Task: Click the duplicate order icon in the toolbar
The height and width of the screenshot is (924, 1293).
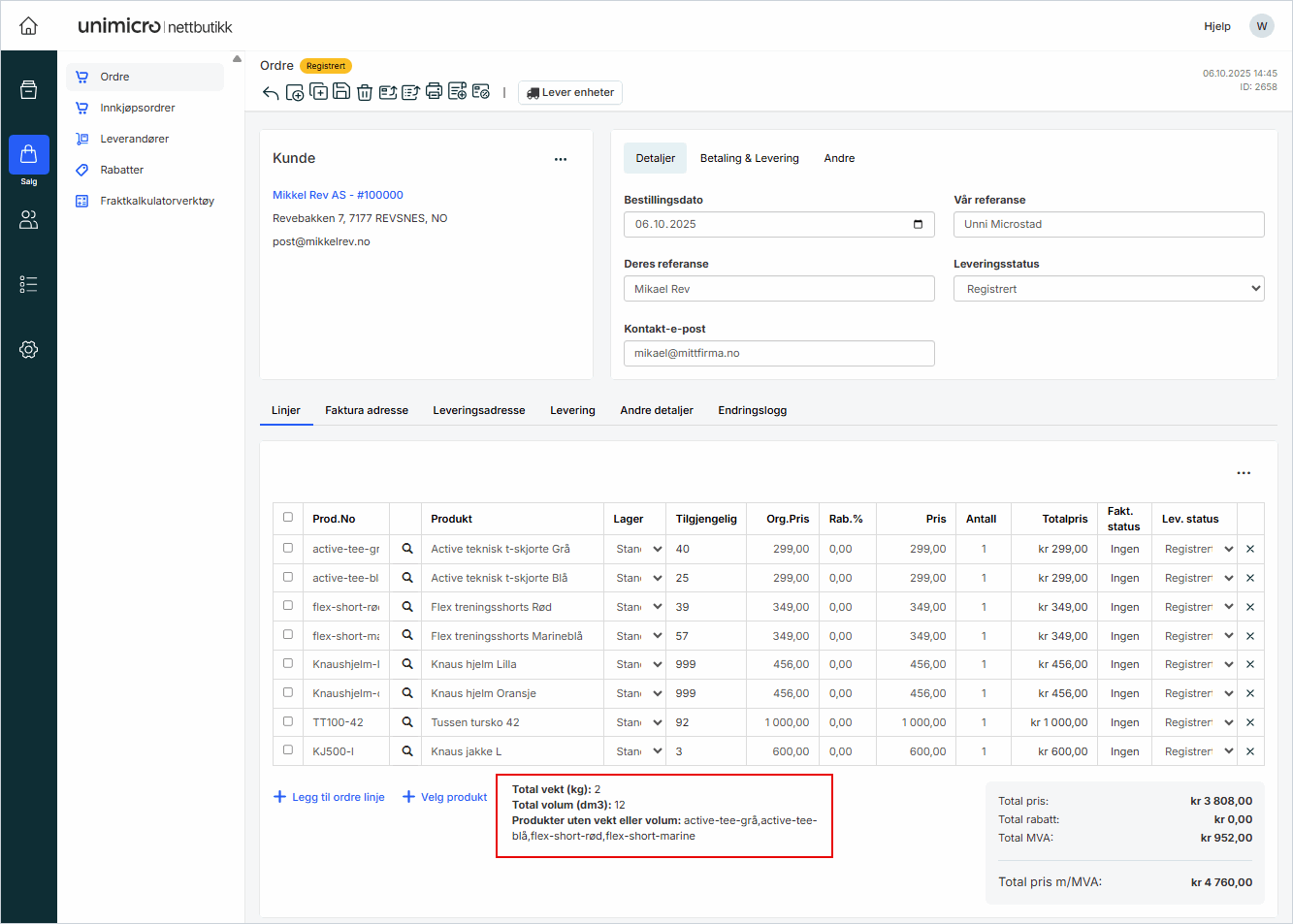Action: 318,92
